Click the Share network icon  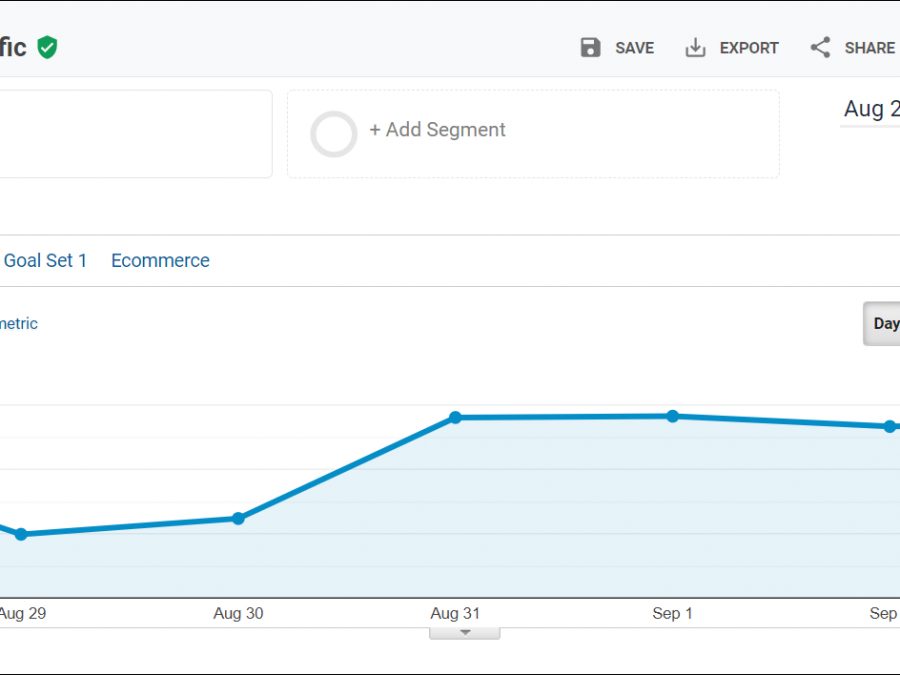[x=820, y=48]
